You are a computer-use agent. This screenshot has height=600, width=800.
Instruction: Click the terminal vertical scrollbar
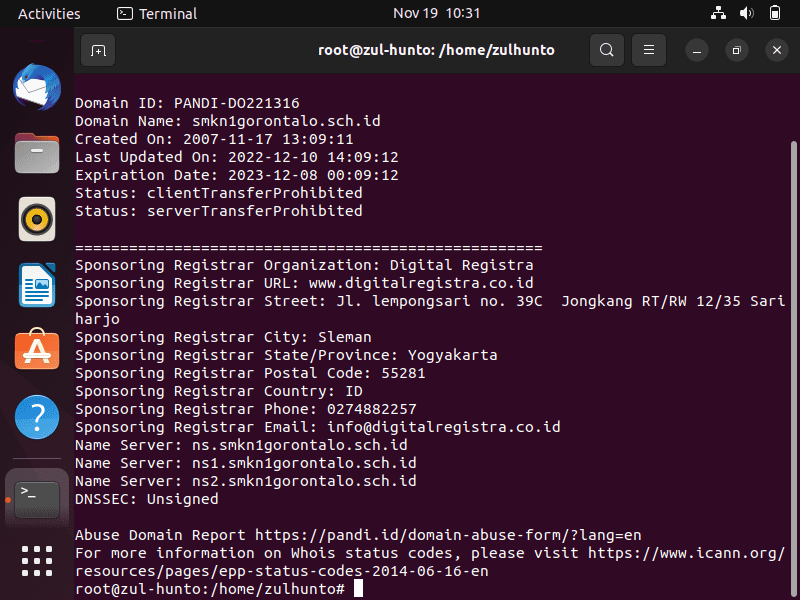[x=793, y=370]
